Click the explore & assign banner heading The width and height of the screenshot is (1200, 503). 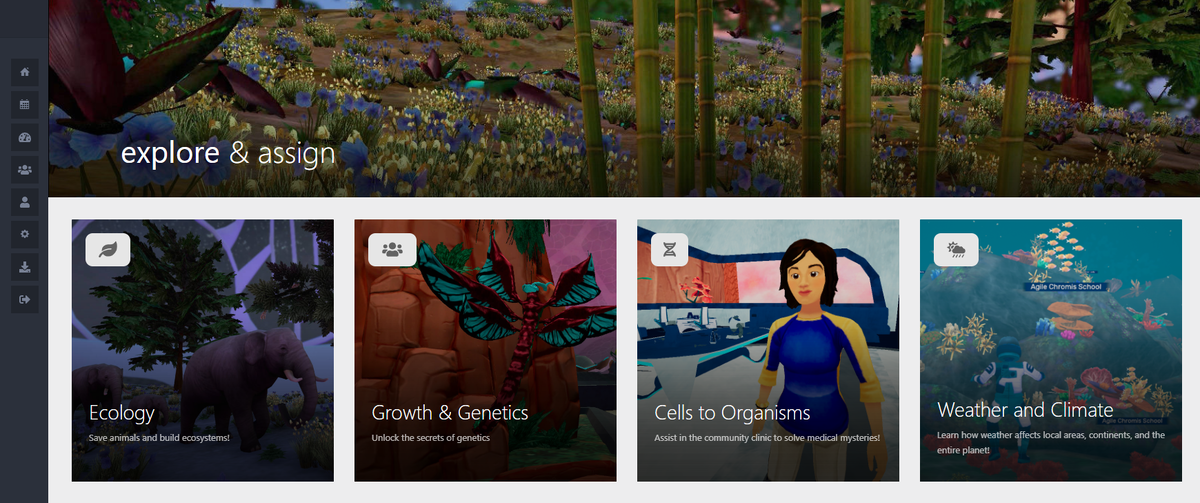228,154
